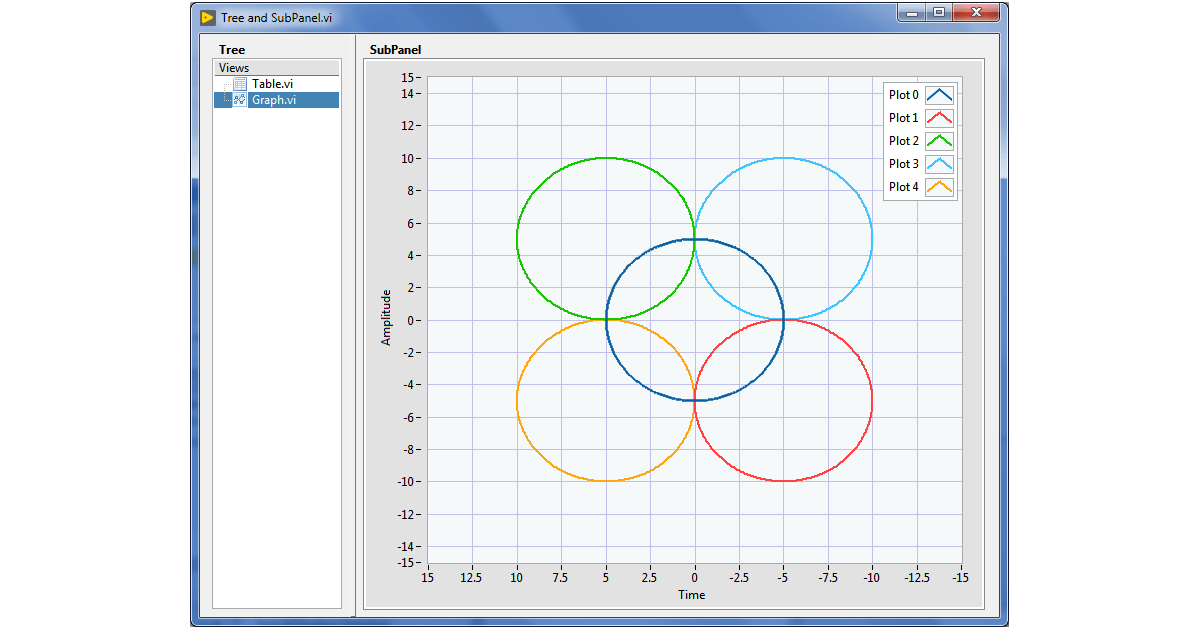Click the Plot 1 red line sample
Viewport: 1200px width, 628px height.
(940, 117)
